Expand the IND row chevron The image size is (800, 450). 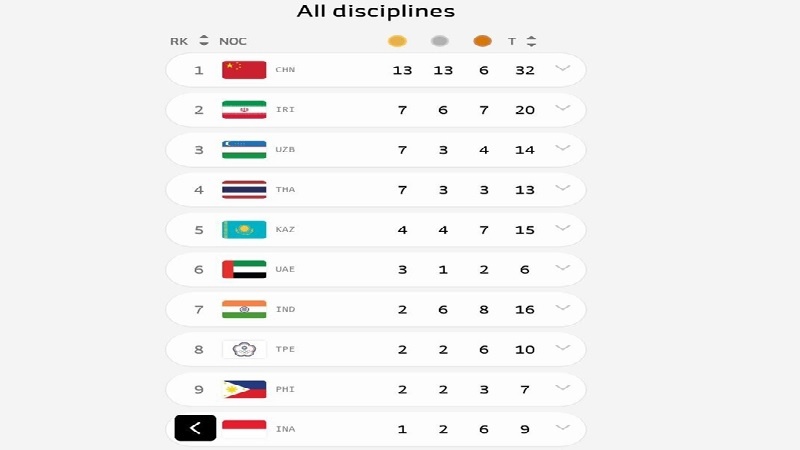click(x=562, y=309)
